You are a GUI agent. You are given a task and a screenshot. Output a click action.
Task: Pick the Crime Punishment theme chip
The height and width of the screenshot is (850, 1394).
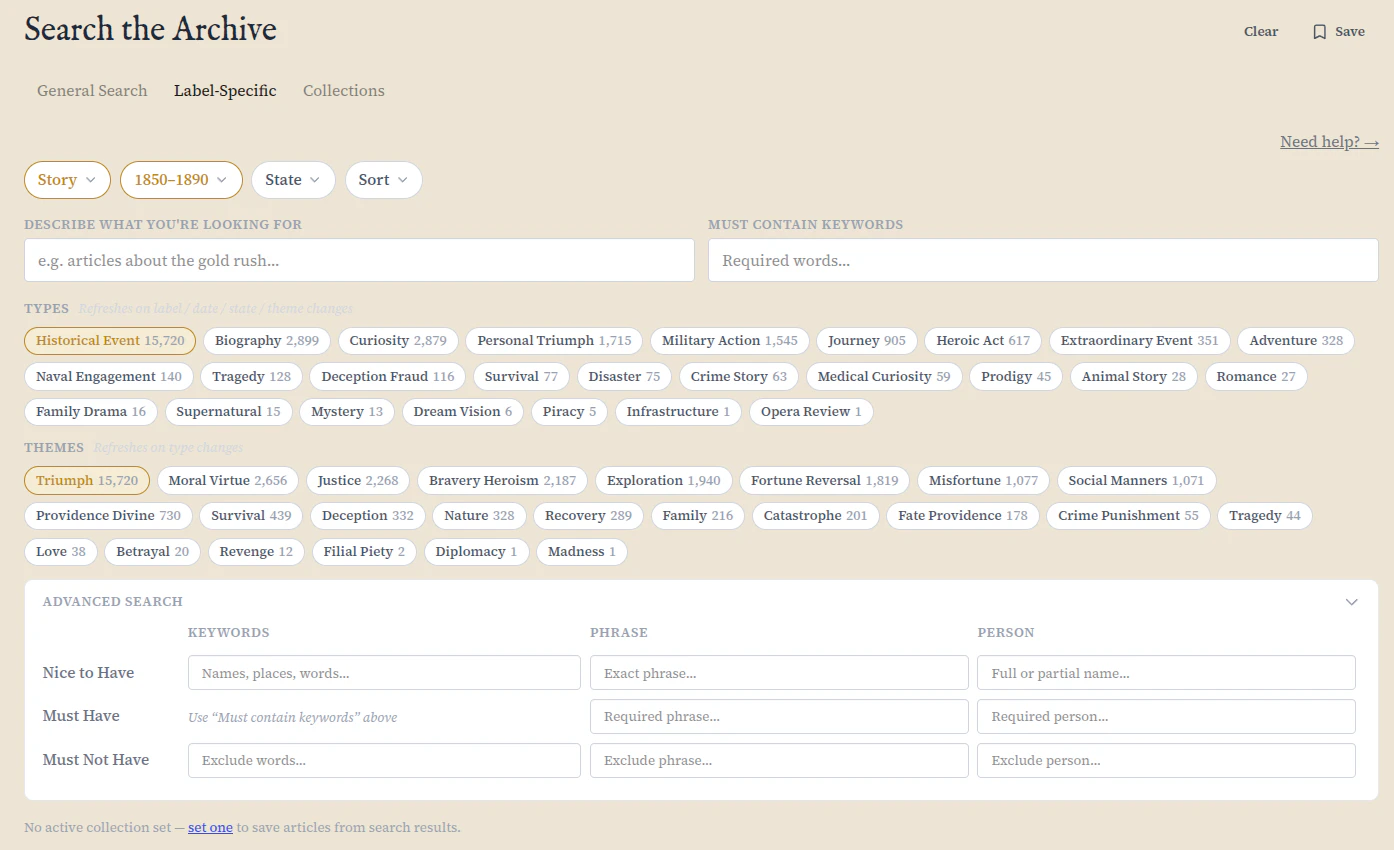pyautogui.click(x=1129, y=516)
